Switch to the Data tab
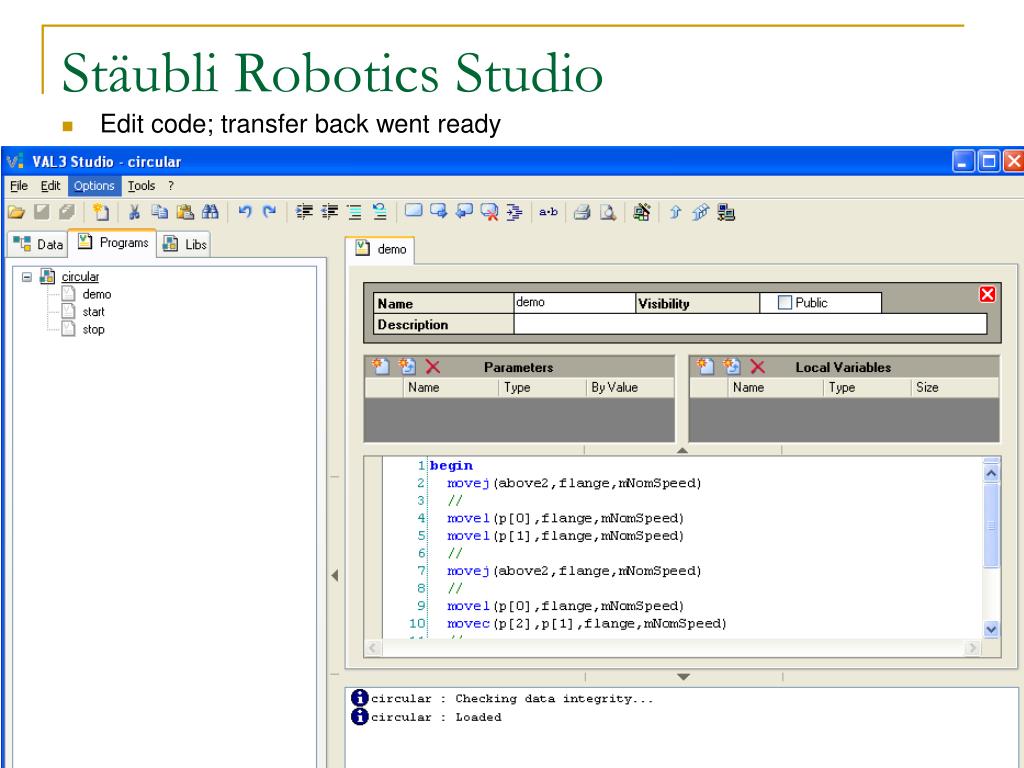 point(38,244)
